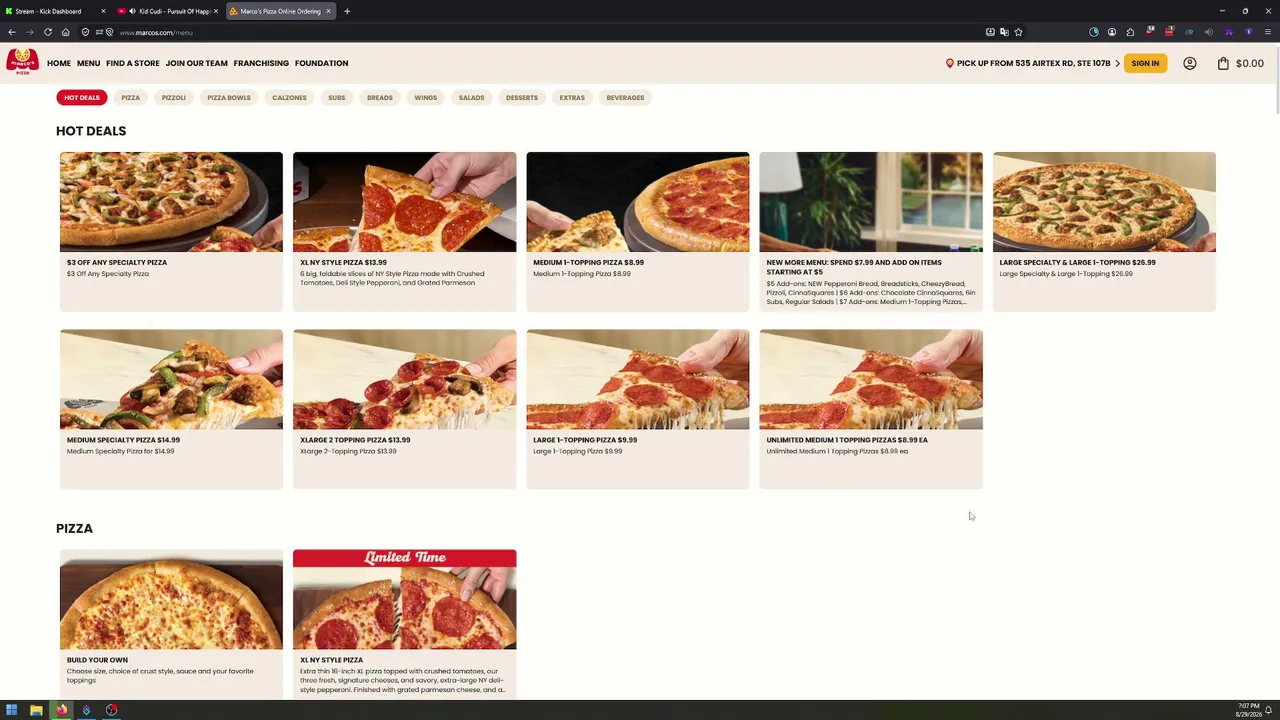Click the yellow SIGN IN button

pos(1145,63)
